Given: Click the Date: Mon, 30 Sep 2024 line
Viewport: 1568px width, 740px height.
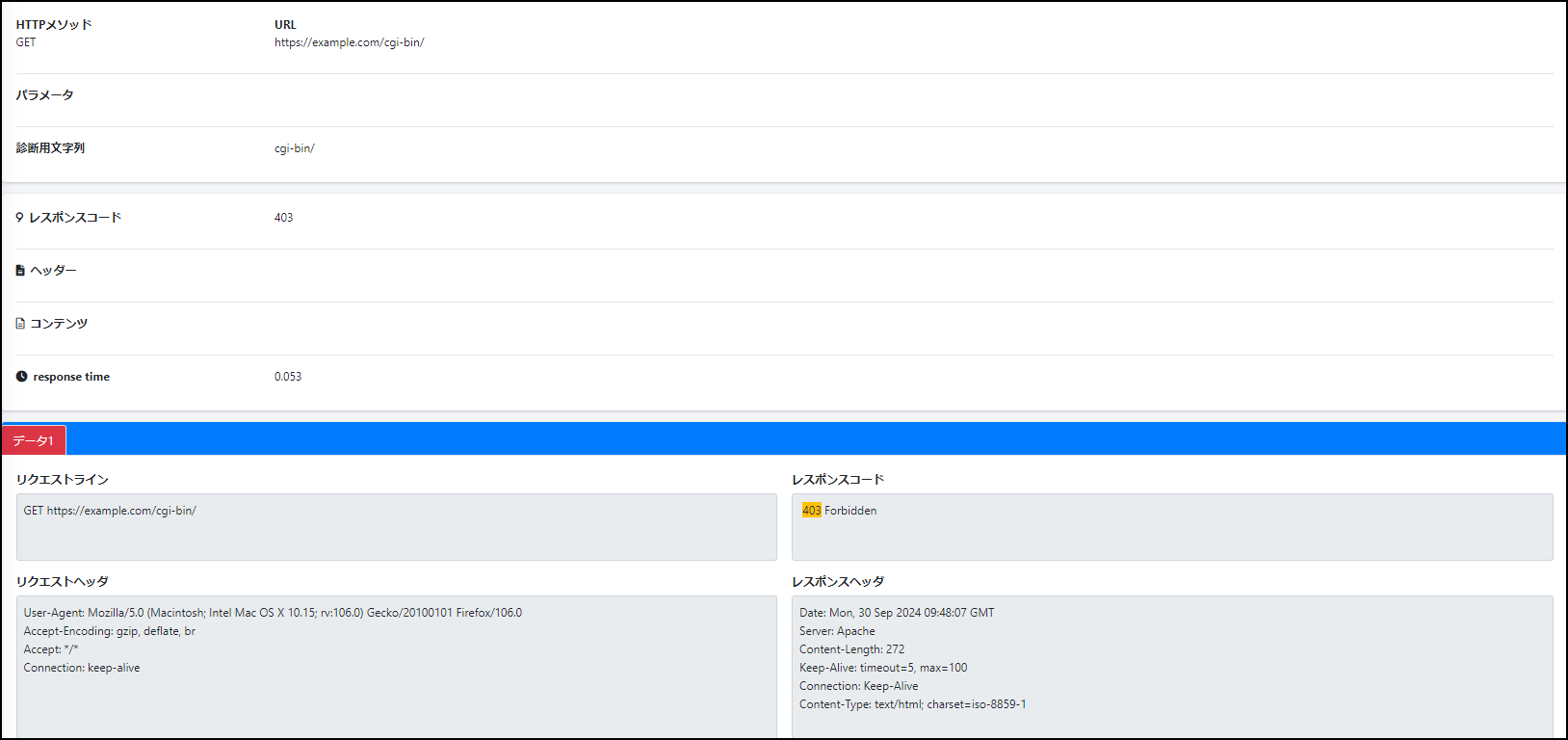Looking at the screenshot, I should coord(897,613).
